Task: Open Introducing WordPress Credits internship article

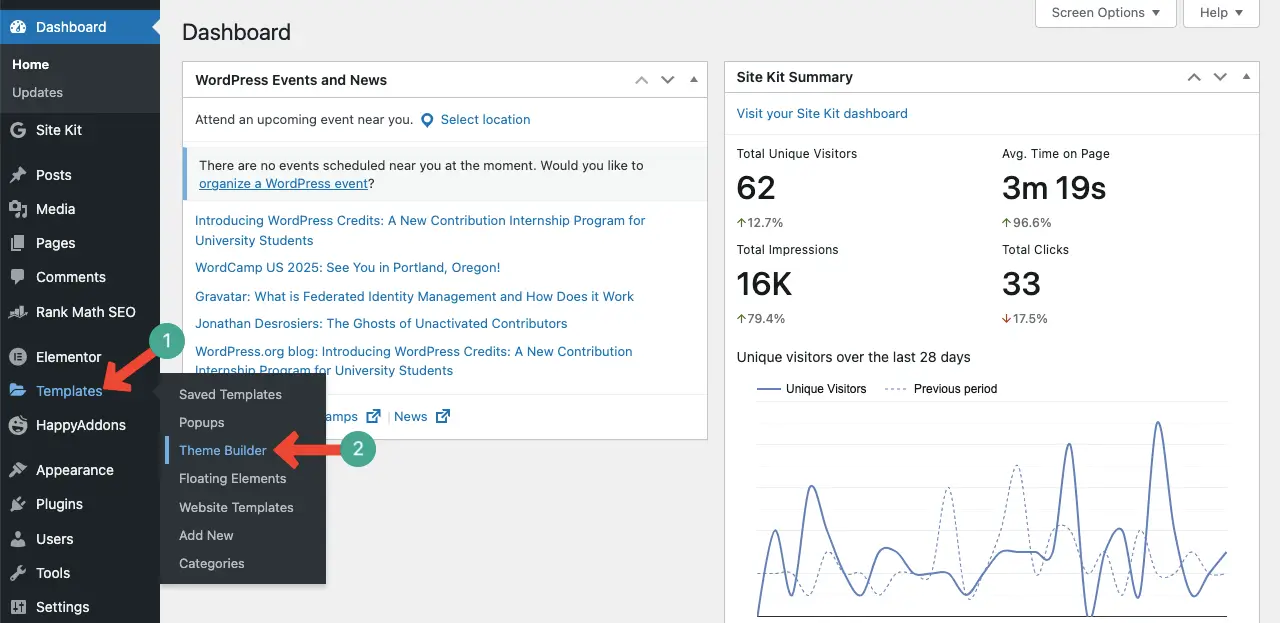Action: click(x=420, y=230)
